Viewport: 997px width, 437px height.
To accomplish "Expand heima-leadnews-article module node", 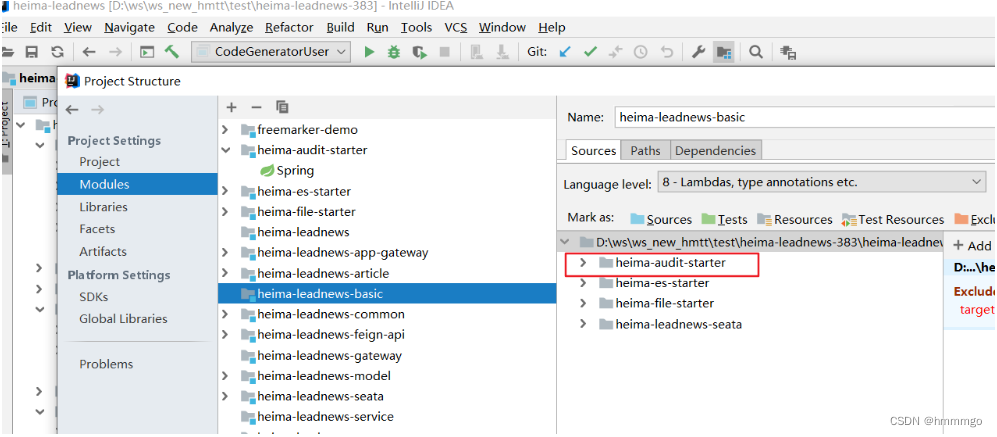I will point(226,274).
